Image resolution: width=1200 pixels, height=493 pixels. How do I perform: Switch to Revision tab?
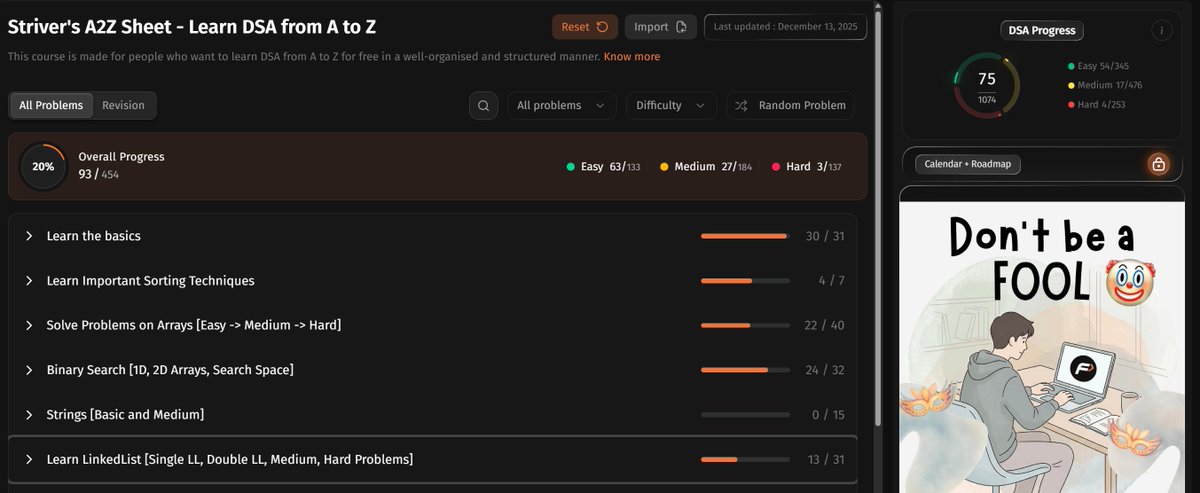(123, 105)
